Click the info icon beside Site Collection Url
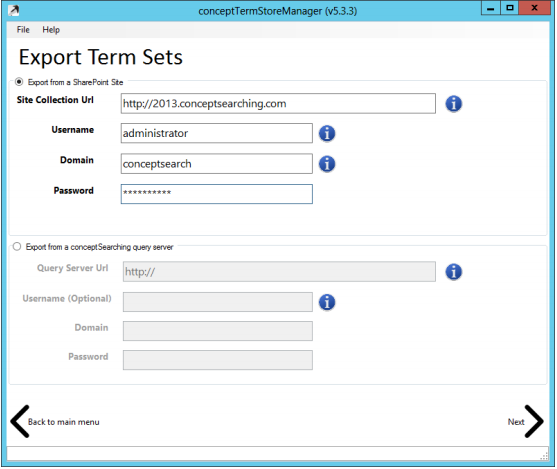This screenshot has width=557, height=469. point(454,104)
